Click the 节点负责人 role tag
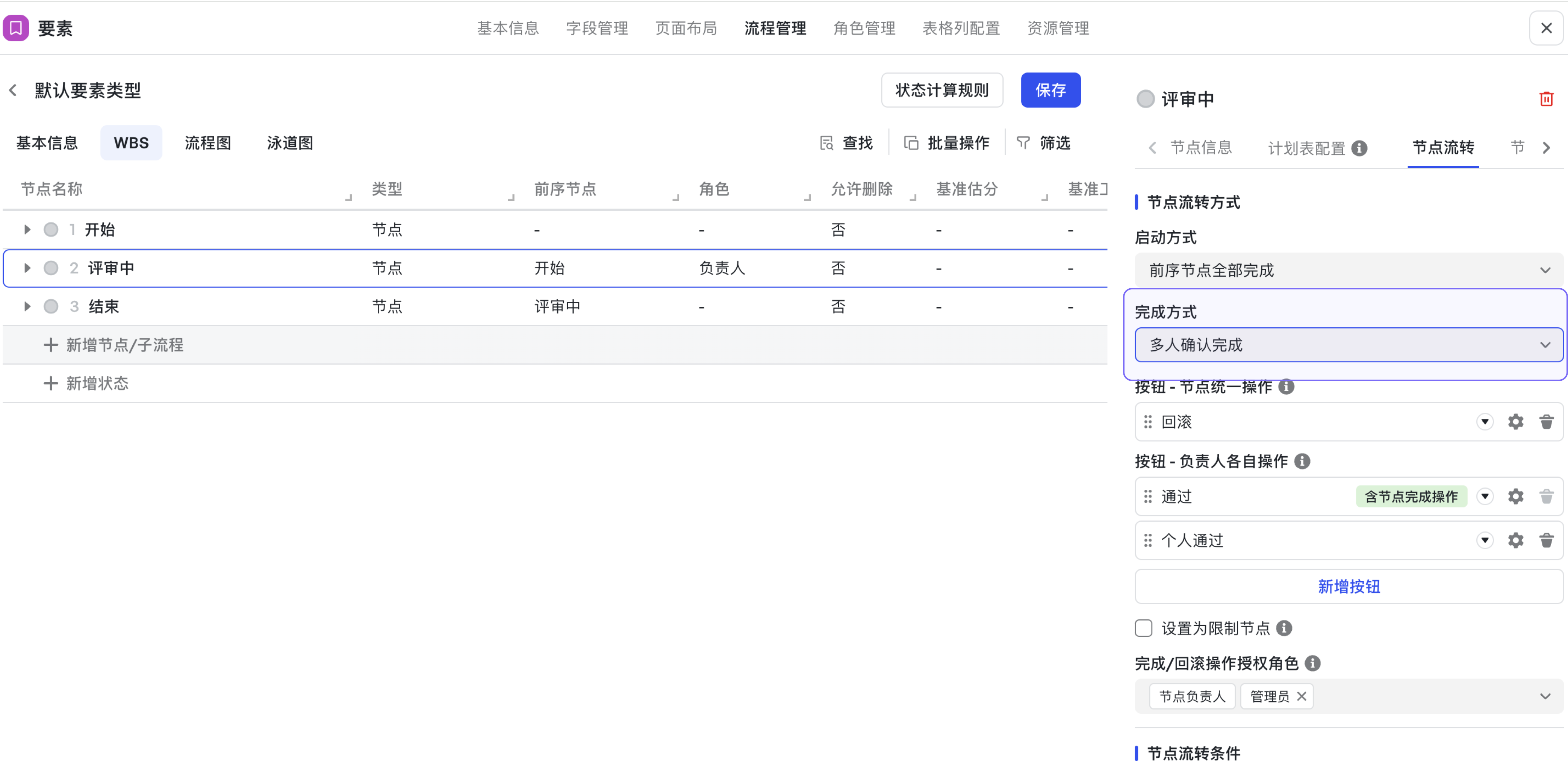This screenshot has width=1568, height=772. click(x=1192, y=696)
